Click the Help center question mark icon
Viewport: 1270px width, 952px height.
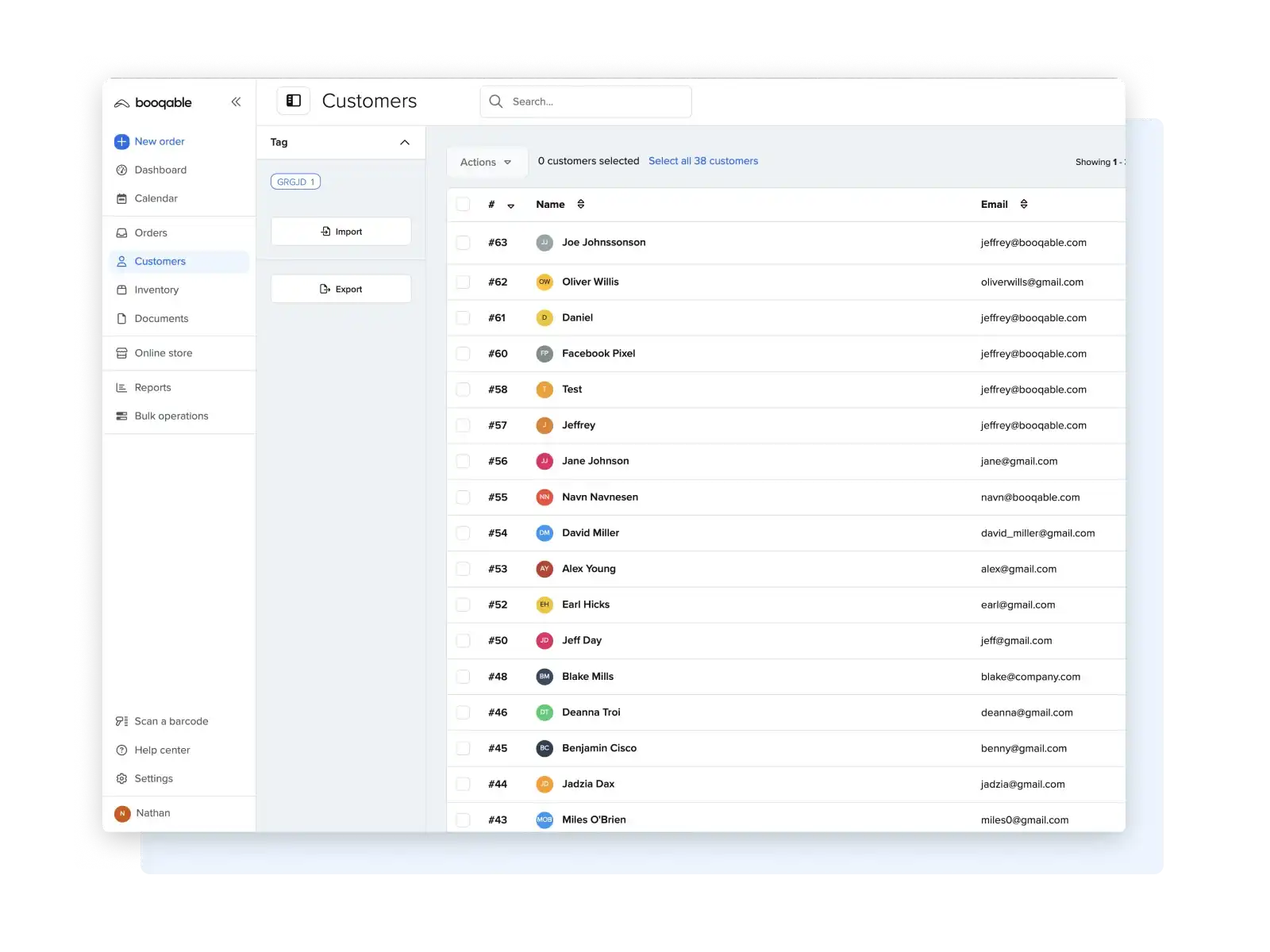point(121,750)
